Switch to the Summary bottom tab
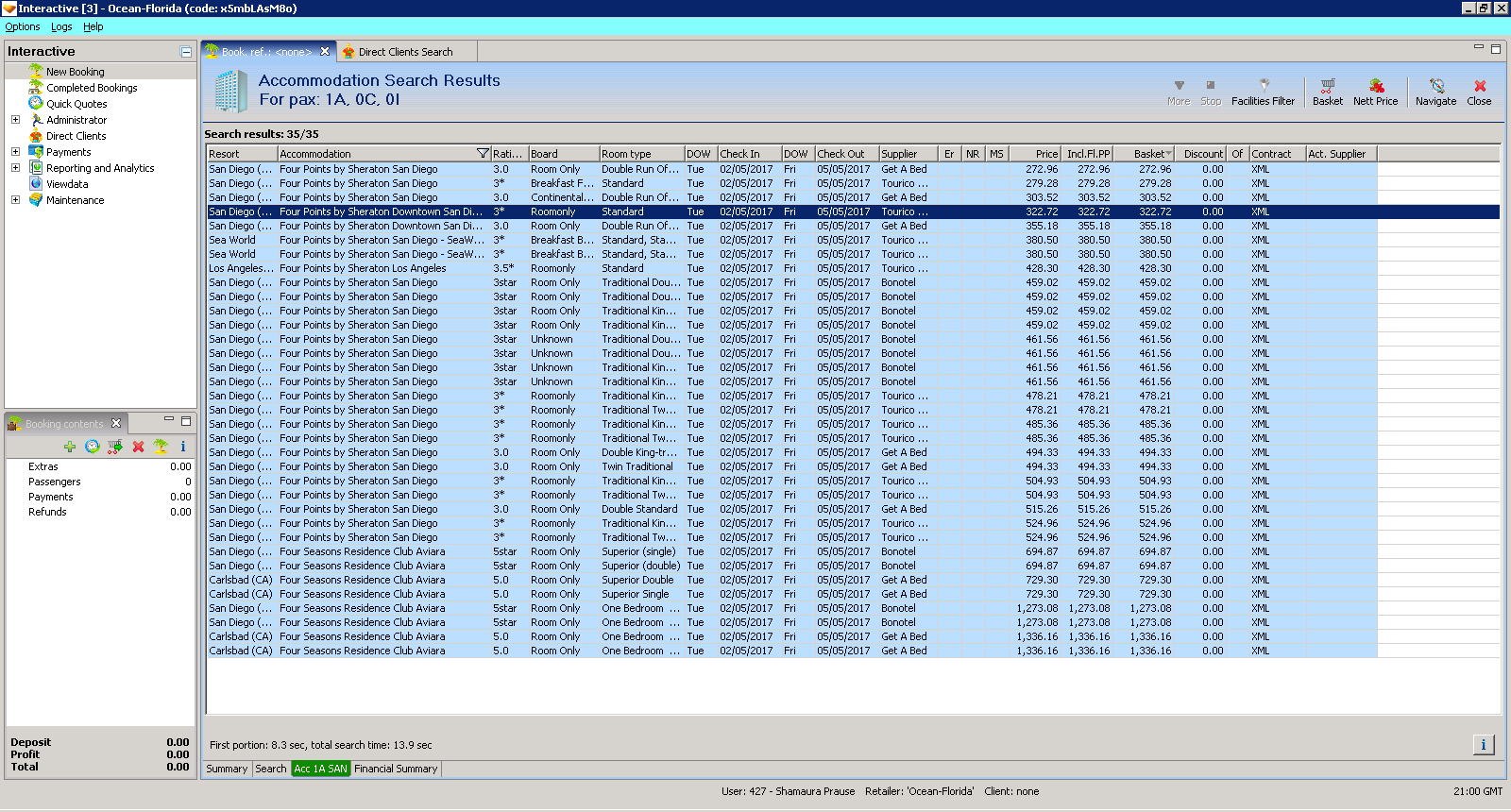Viewport: 1511px width, 812px height. tap(227, 769)
